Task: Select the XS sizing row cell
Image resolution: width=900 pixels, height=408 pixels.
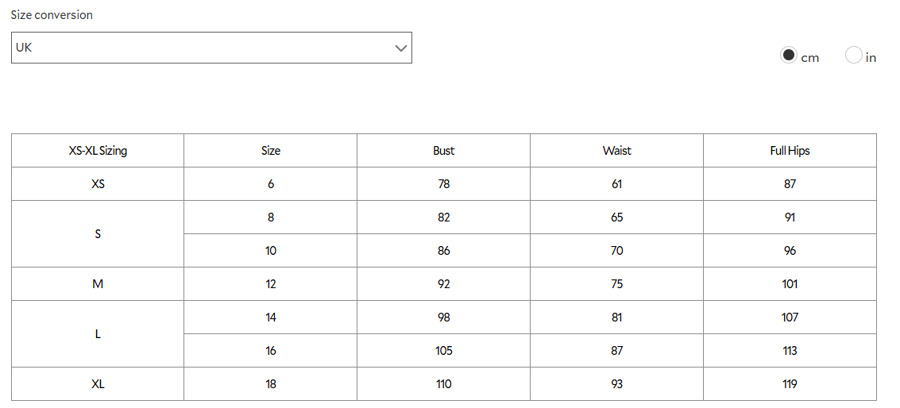Action: click(98, 184)
